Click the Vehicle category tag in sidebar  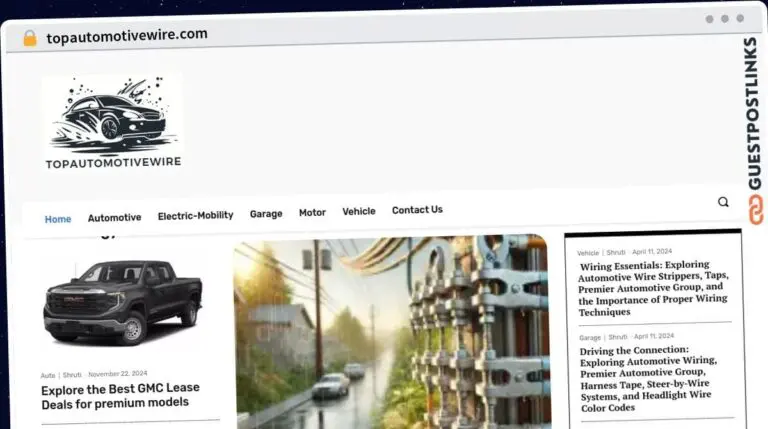[x=588, y=253]
